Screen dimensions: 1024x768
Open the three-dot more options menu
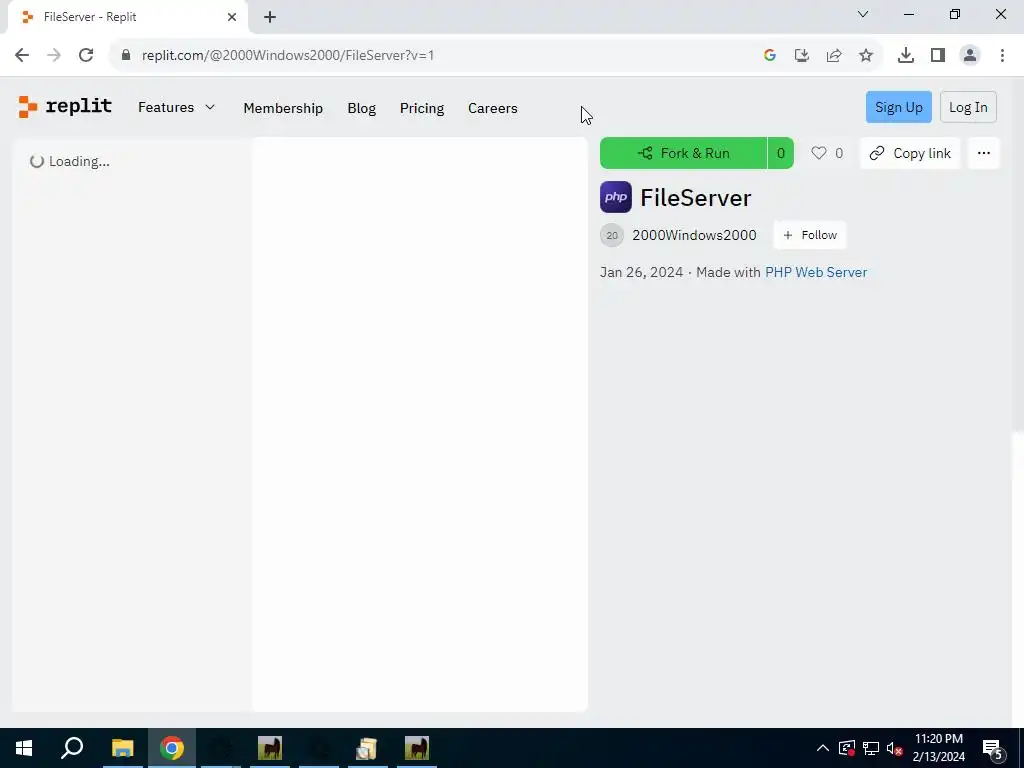point(984,153)
